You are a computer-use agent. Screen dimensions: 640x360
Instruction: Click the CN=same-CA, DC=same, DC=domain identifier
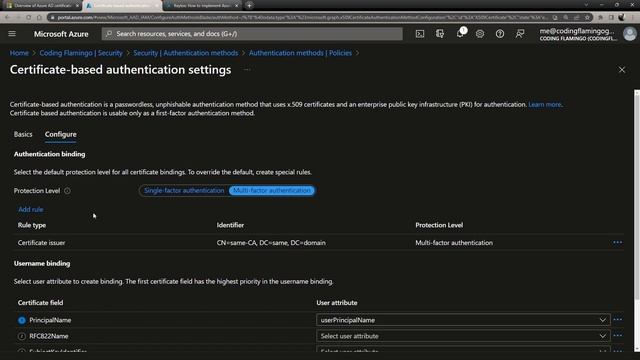pyautogui.click(x=271, y=242)
